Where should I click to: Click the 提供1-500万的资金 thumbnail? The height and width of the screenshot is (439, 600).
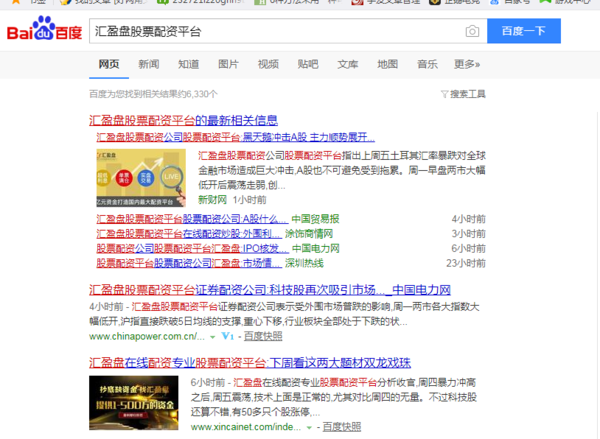(x=134, y=403)
